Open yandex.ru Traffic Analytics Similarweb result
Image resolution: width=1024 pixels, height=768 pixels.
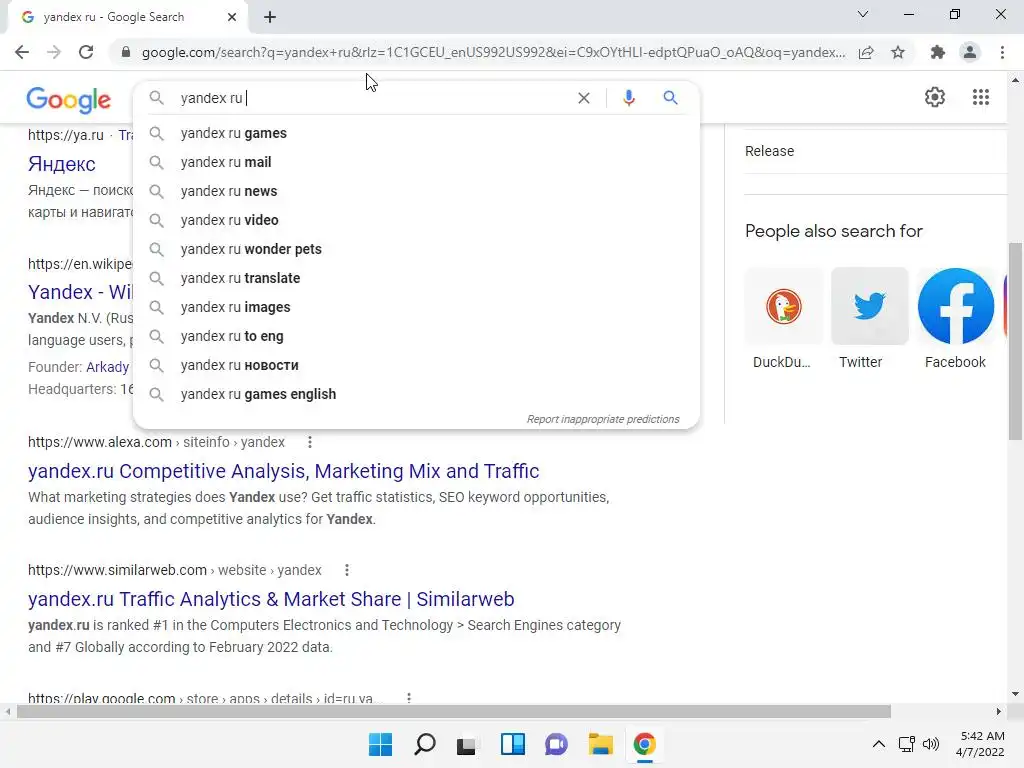pos(271,599)
